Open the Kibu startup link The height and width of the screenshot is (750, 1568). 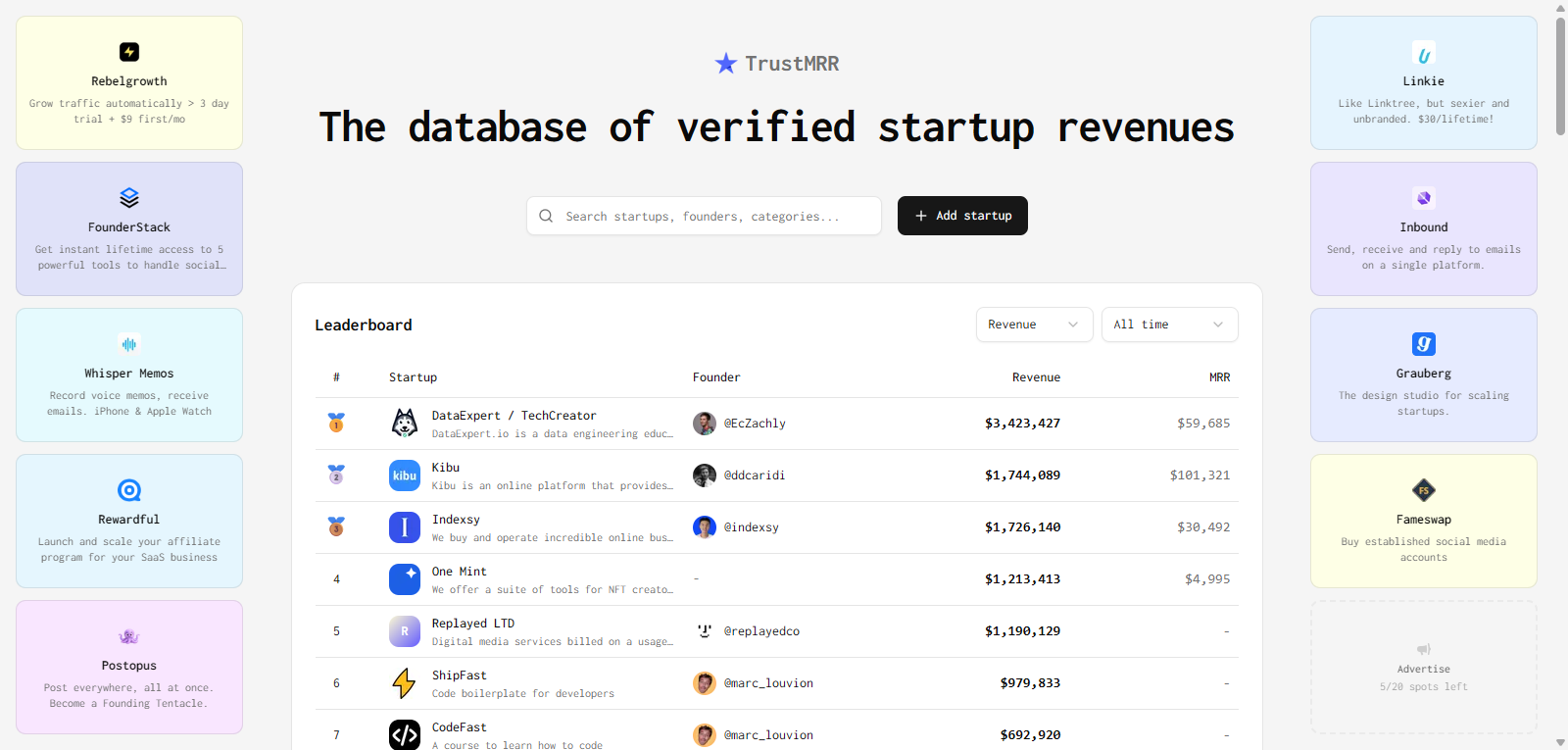[x=446, y=468]
